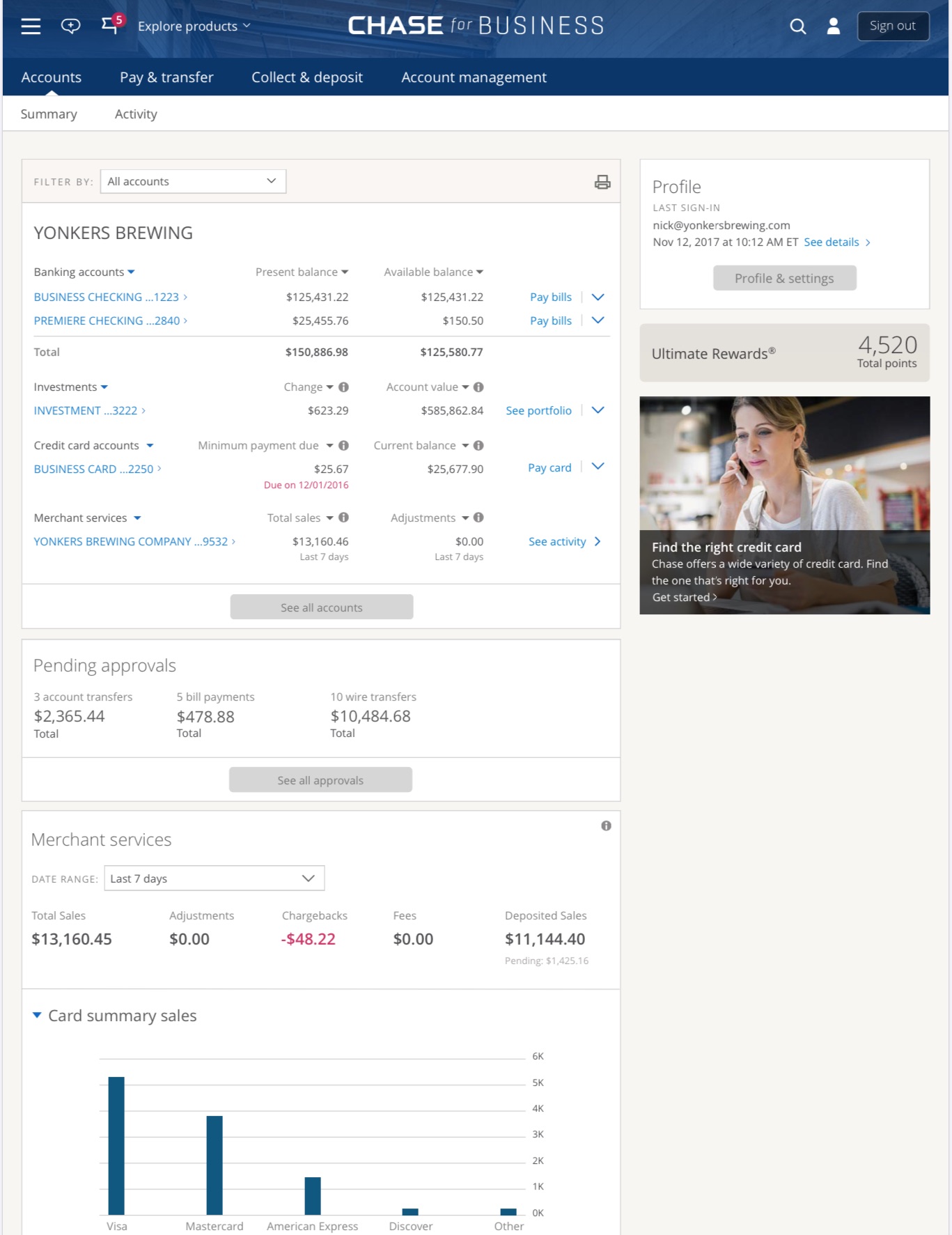
Task: Show info for Account value column
Action: tap(478, 387)
